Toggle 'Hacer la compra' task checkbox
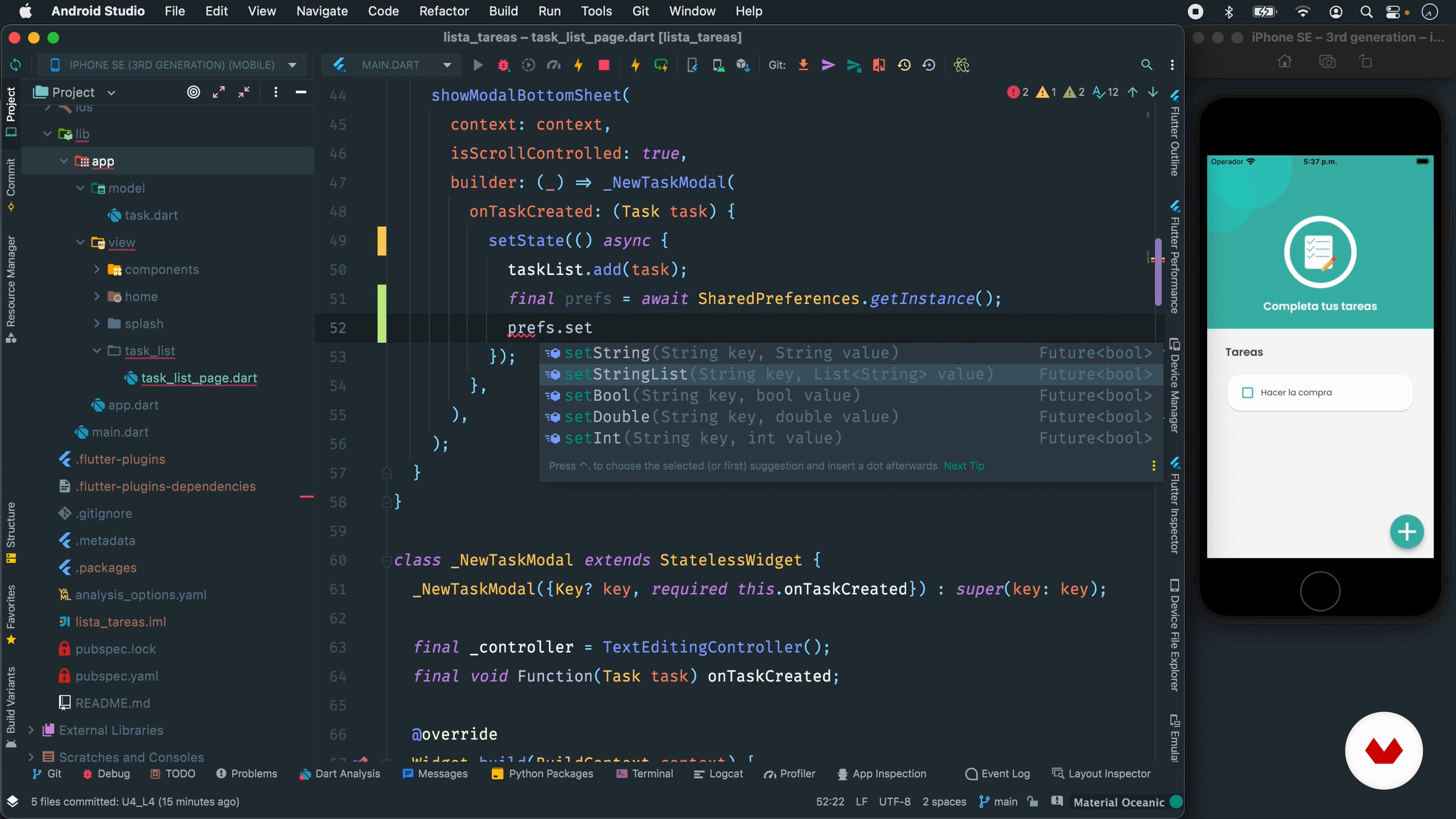The image size is (1456, 819). [x=1247, y=392]
